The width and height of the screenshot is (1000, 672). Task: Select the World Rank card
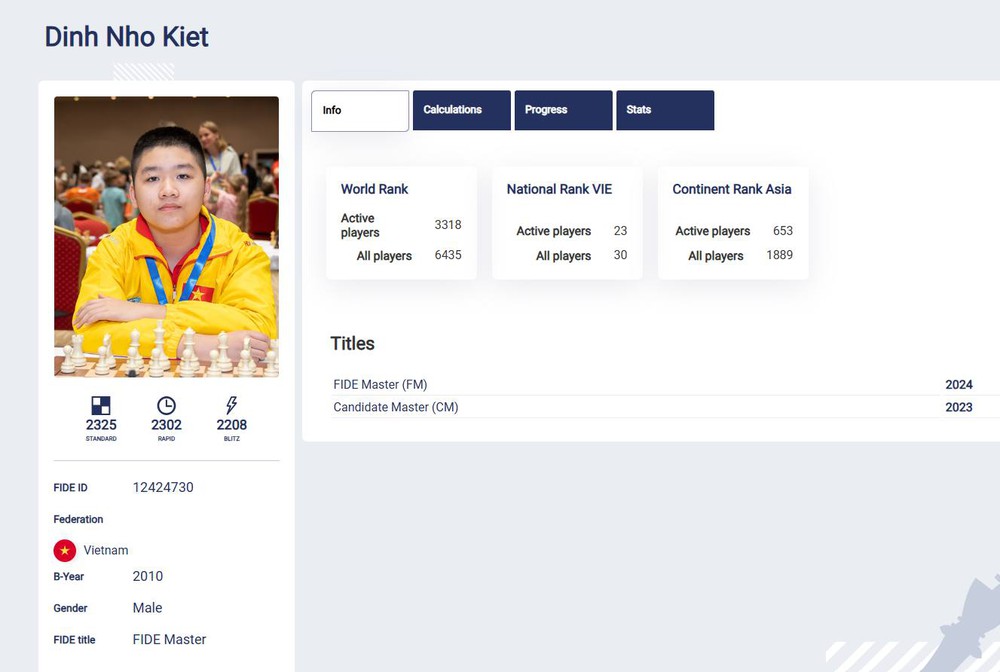pos(401,223)
